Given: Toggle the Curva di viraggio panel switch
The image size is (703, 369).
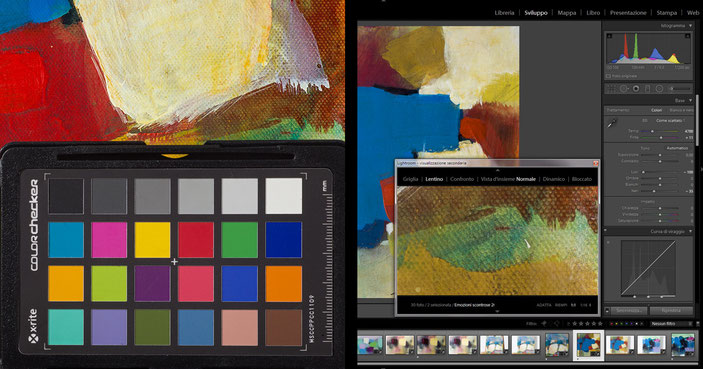Looking at the screenshot, I should (605, 230).
